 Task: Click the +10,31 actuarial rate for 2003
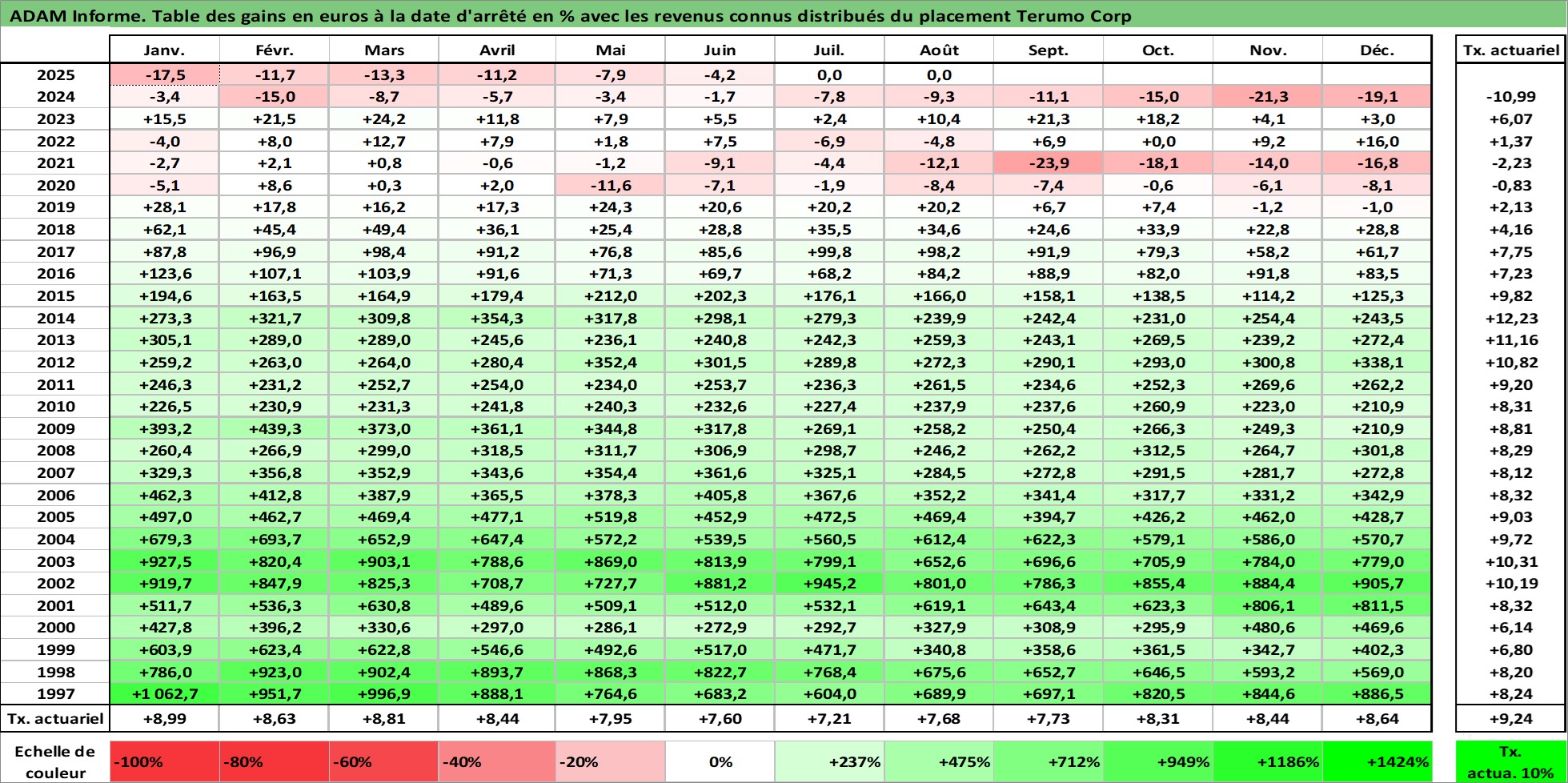point(1510,561)
